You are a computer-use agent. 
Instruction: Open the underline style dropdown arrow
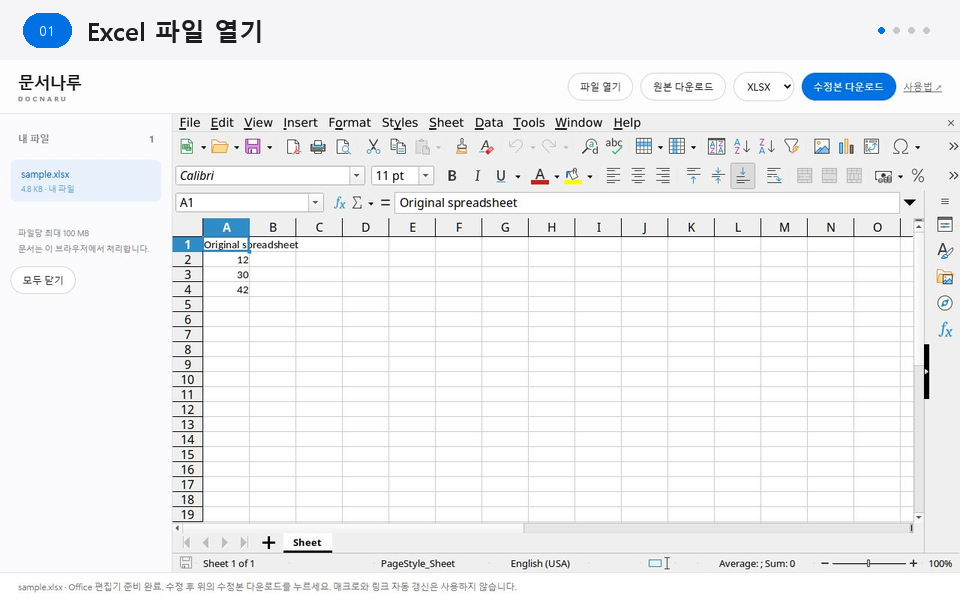tap(517, 176)
